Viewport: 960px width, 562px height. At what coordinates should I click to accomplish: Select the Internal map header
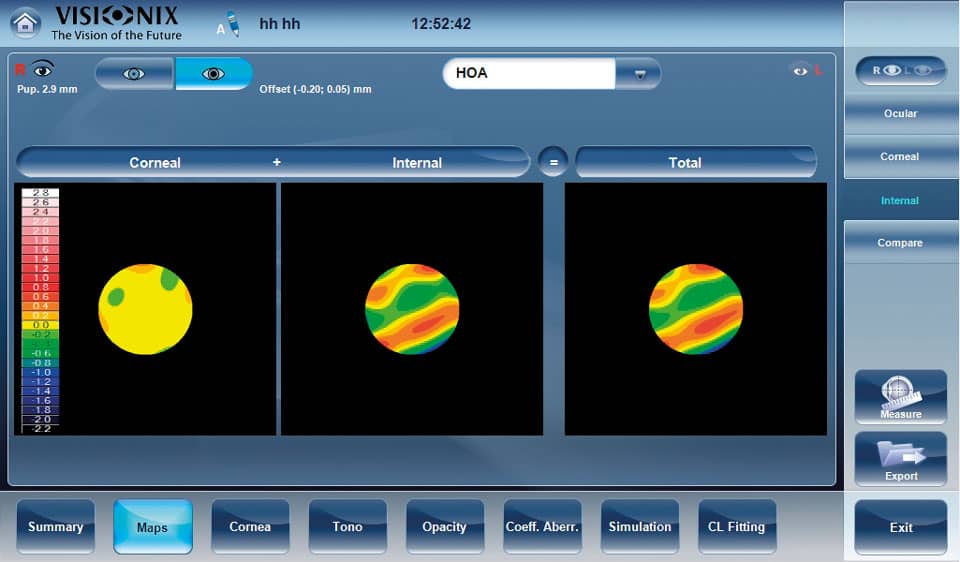pyautogui.click(x=417, y=163)
